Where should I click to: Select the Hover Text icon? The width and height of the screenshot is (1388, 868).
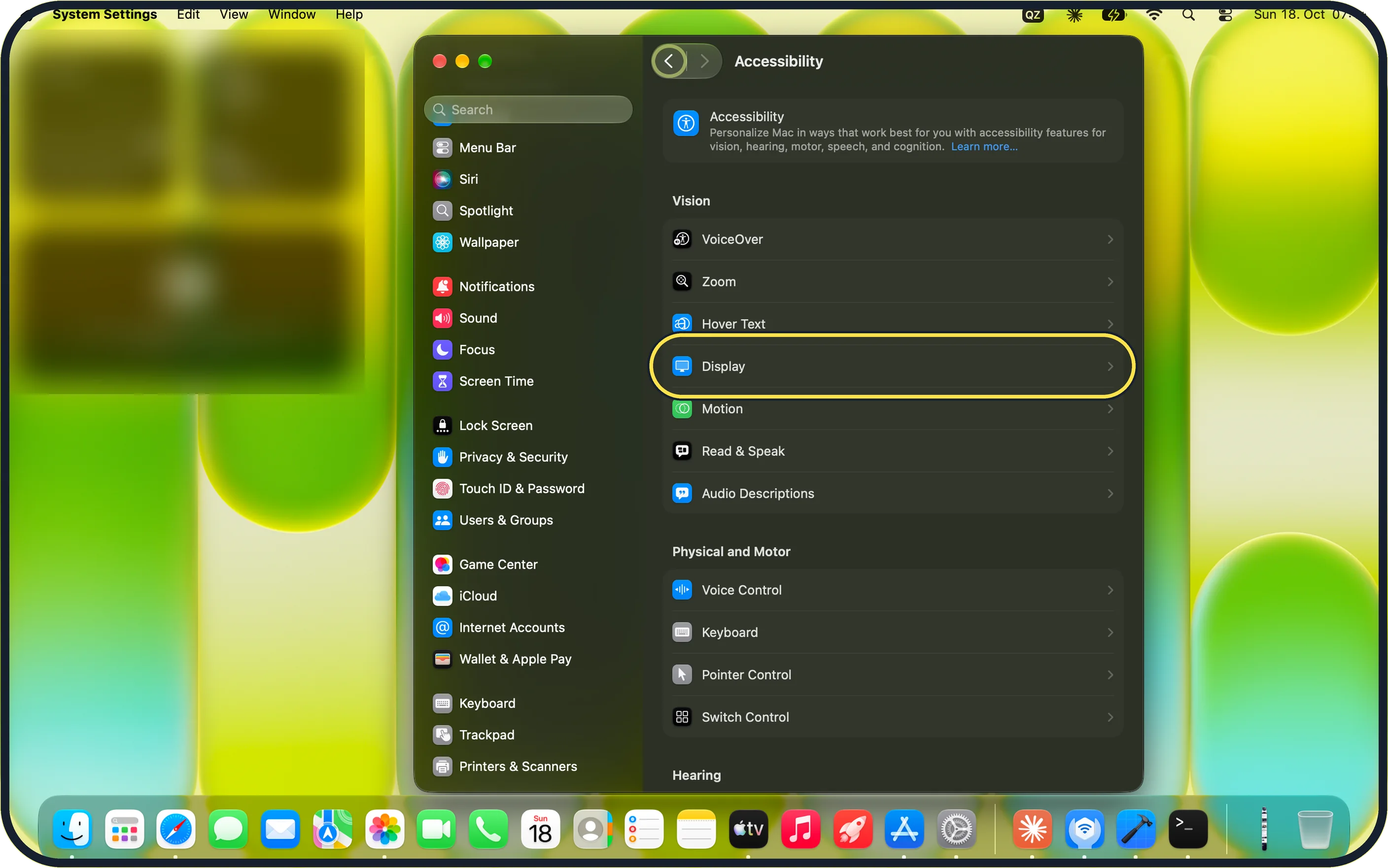tap(682, 323)
